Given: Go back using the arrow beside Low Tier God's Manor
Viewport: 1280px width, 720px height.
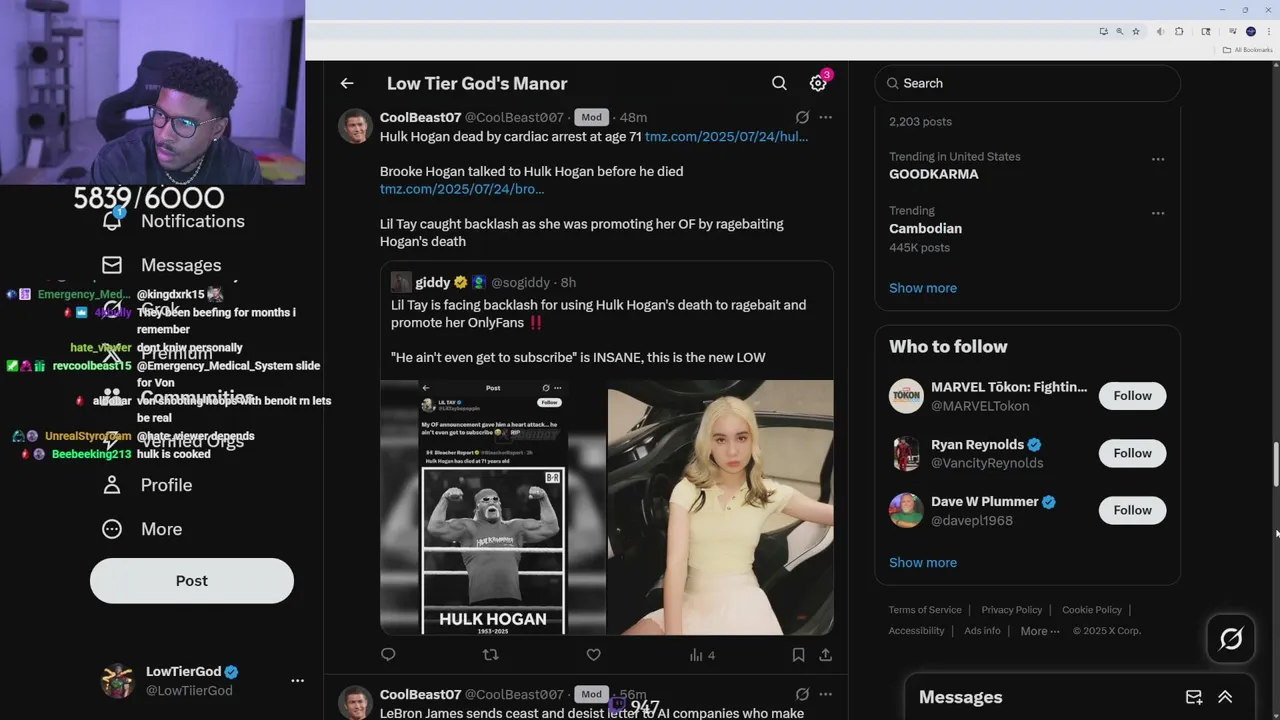Looking at the screenshot, I should pyautogui.click(x=347, y=83).
